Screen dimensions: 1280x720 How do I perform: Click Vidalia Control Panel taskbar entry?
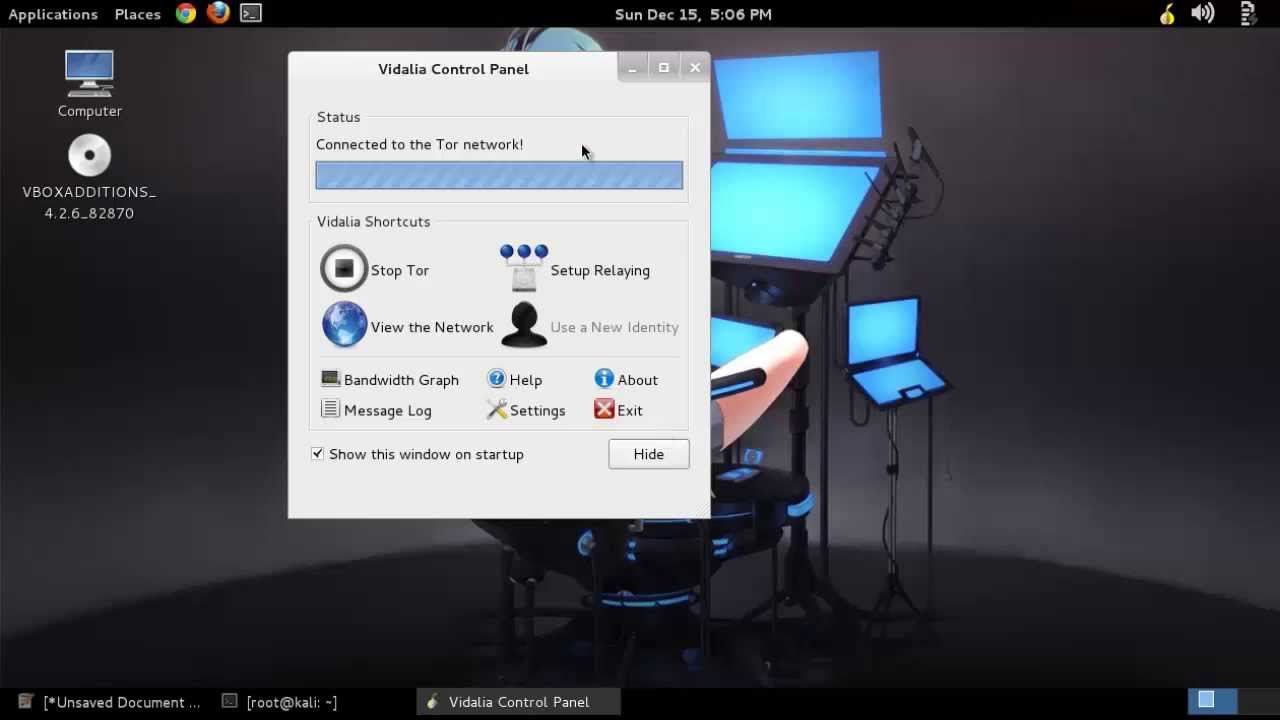518,702
